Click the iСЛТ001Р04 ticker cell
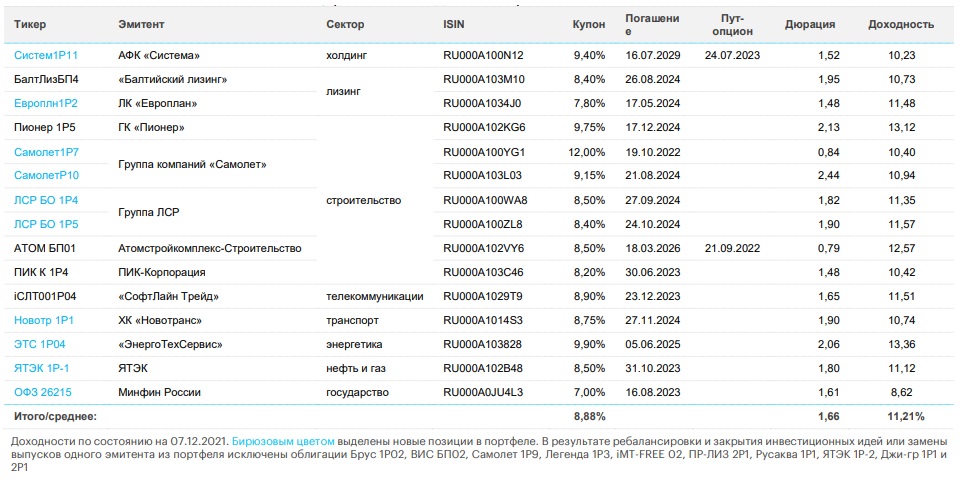The image size is (960, 480). [x=45, y=296]
